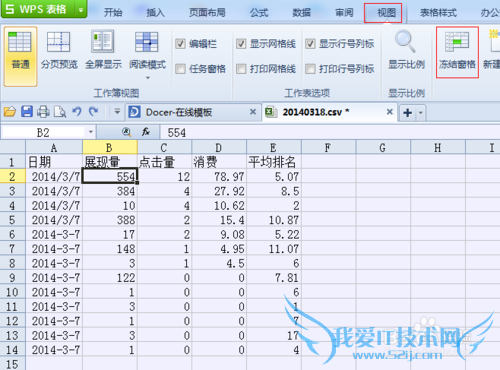Enable the Task Pane (任务窗格) checkbox
This screenshot has height=370, width=500.
tap(180, 69)
